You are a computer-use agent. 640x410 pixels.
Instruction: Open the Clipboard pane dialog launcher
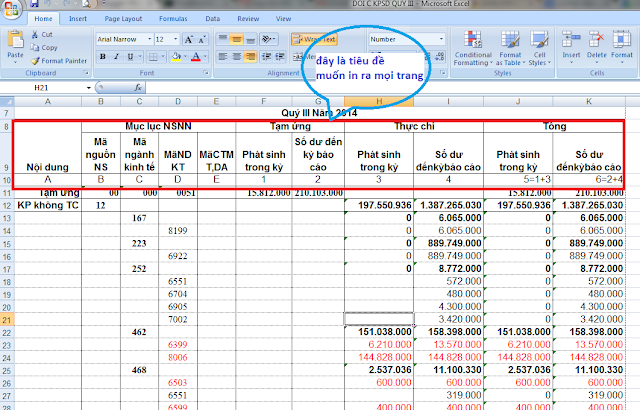(86, 73)
